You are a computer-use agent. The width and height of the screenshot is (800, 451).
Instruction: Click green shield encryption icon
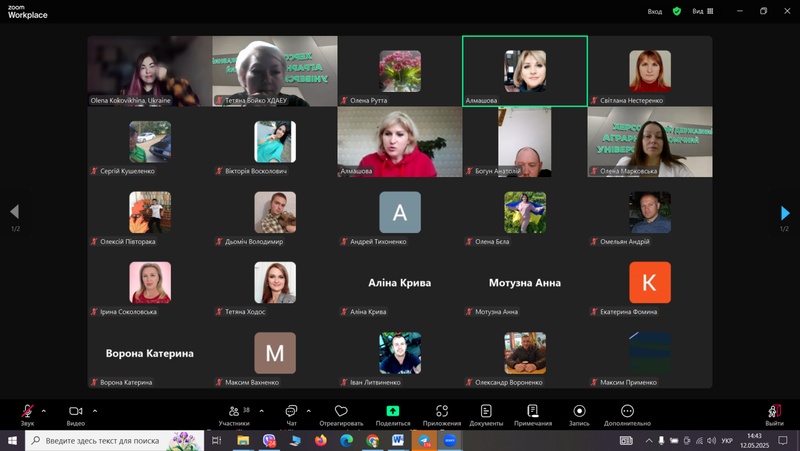point(677,11)
